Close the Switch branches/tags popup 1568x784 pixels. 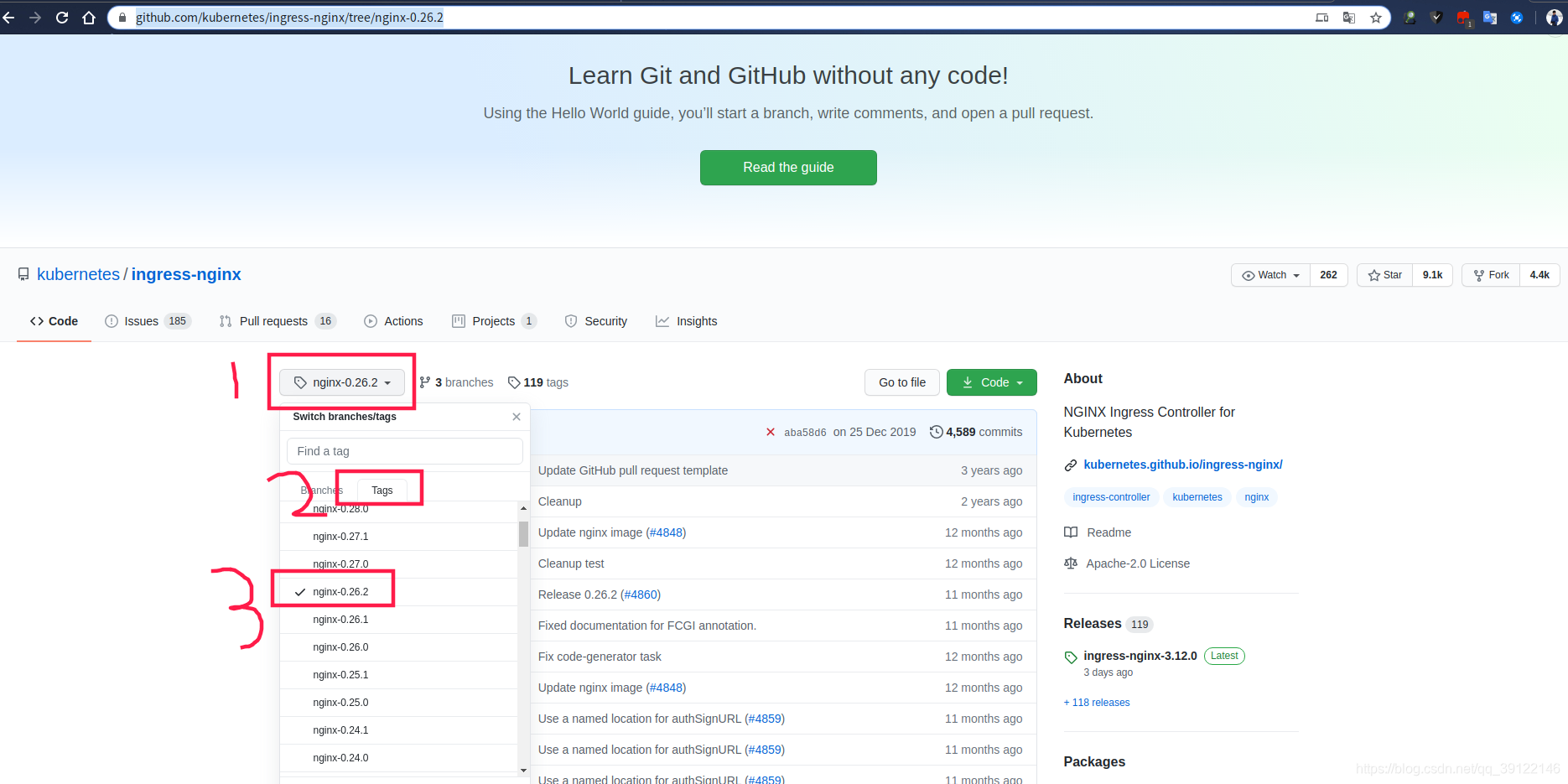517,417
